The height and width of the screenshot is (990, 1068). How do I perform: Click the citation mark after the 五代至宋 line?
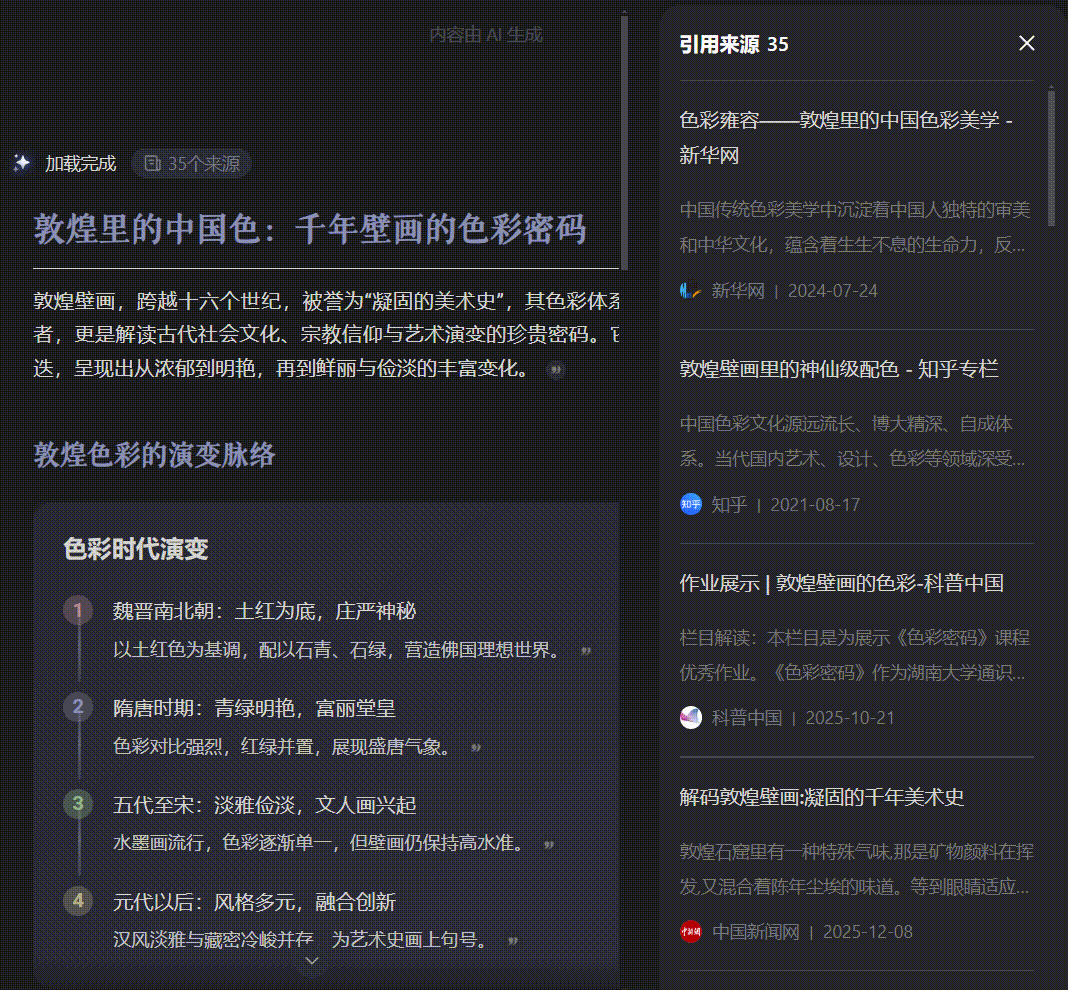548,843
